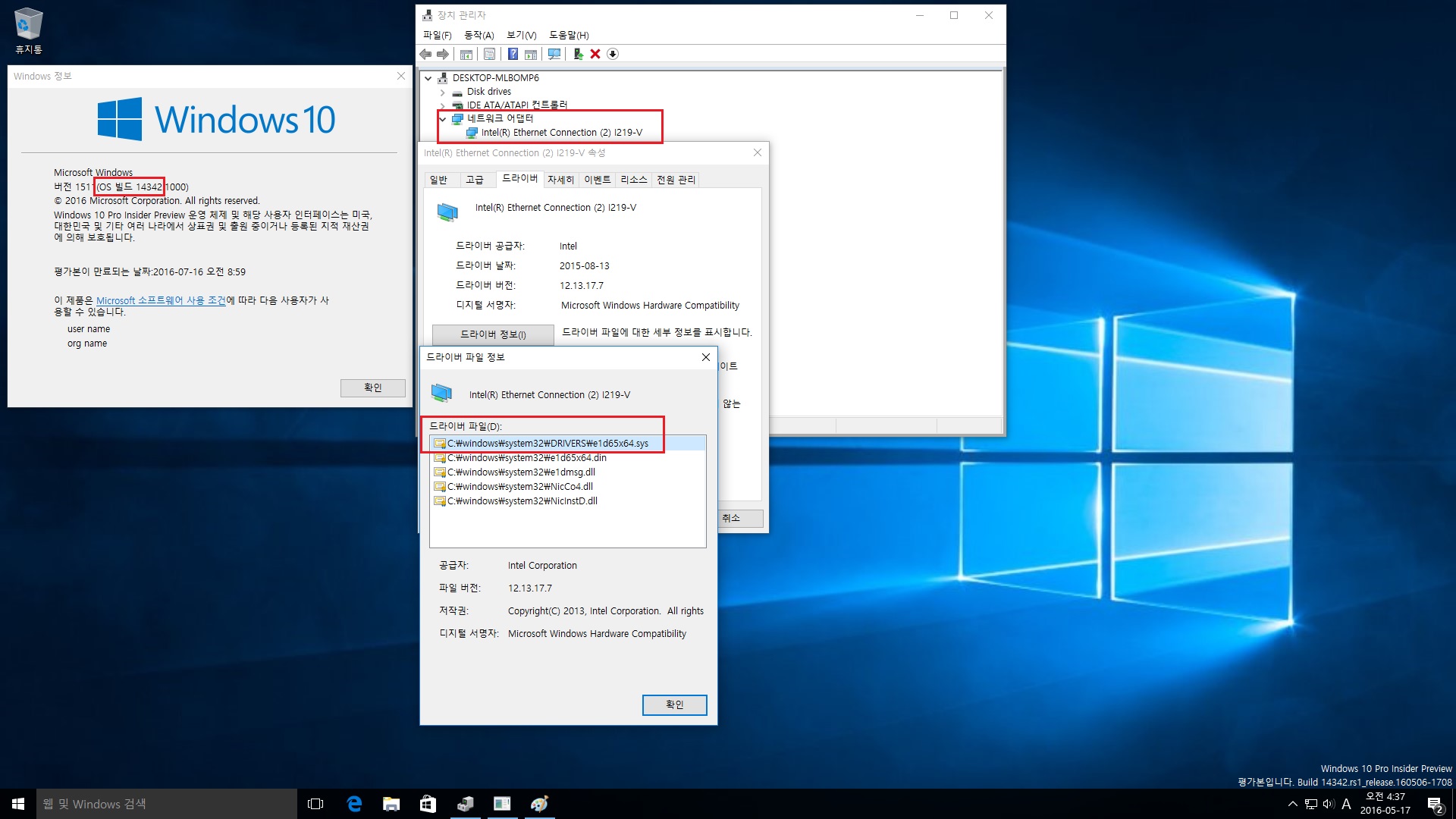Viewport: 1456px width, 819px height.
Task: Select NicInstD.dll in the driver file list
Action: 567,501
